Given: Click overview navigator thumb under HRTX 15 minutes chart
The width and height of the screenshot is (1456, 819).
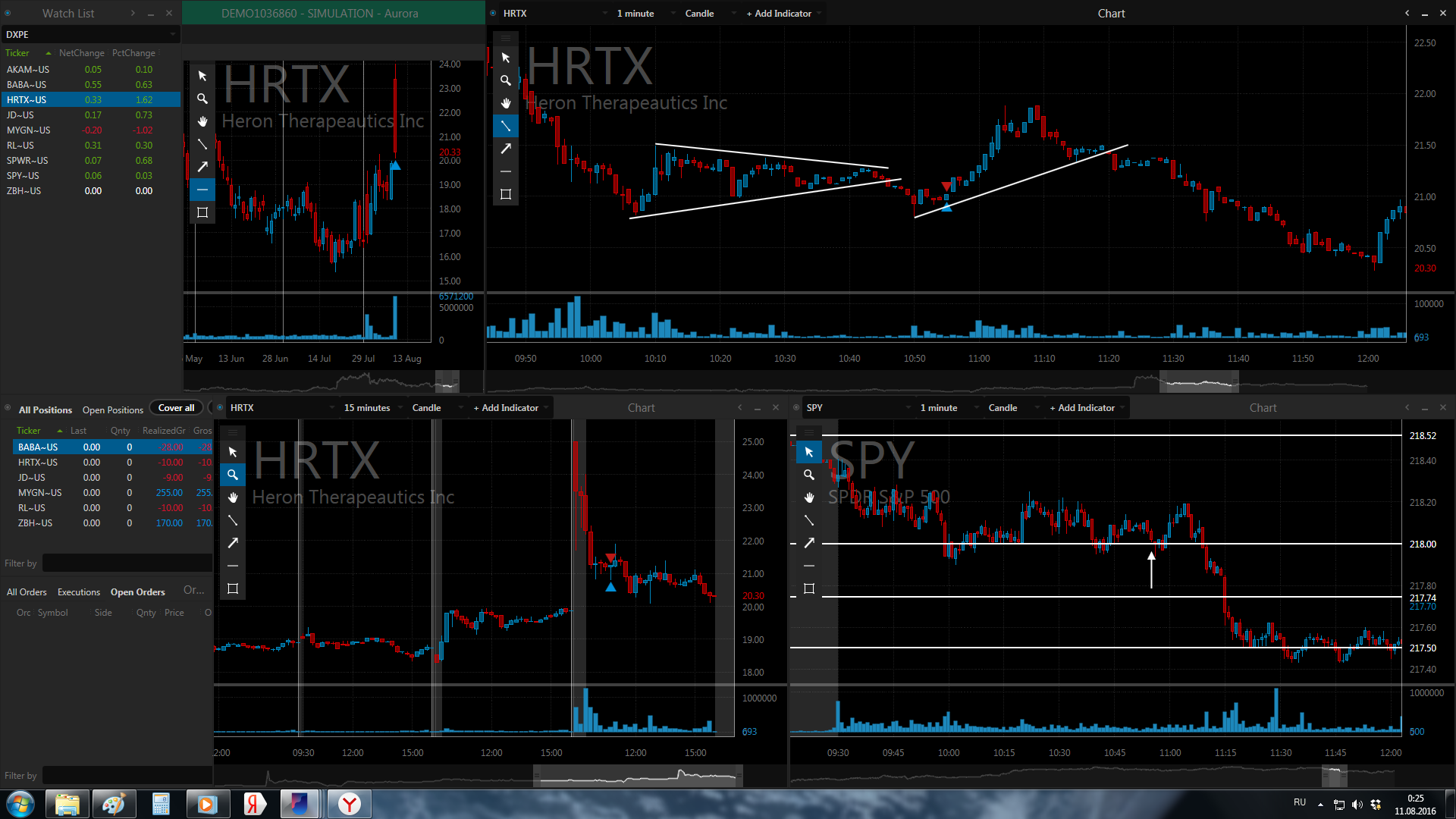Looking at the screenshot, I should point(638,776).
